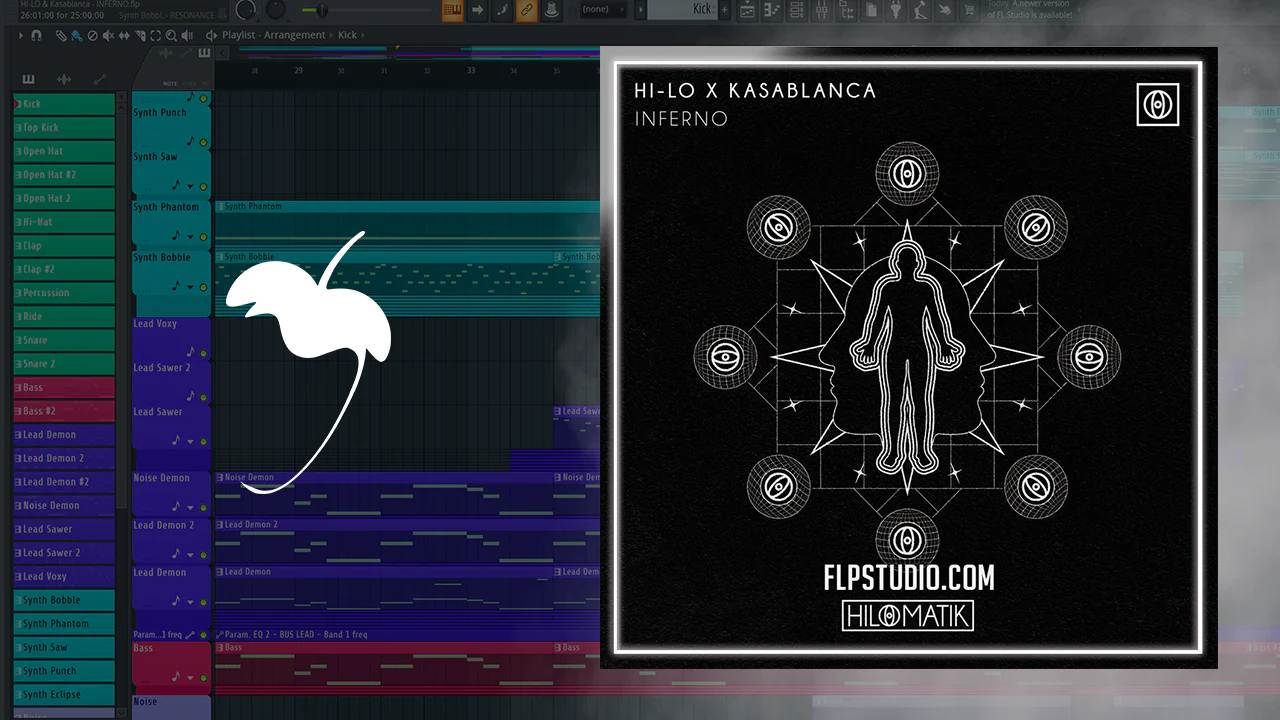Mute the Noise Demon track
1280x720 pixels.
(204, 507)
